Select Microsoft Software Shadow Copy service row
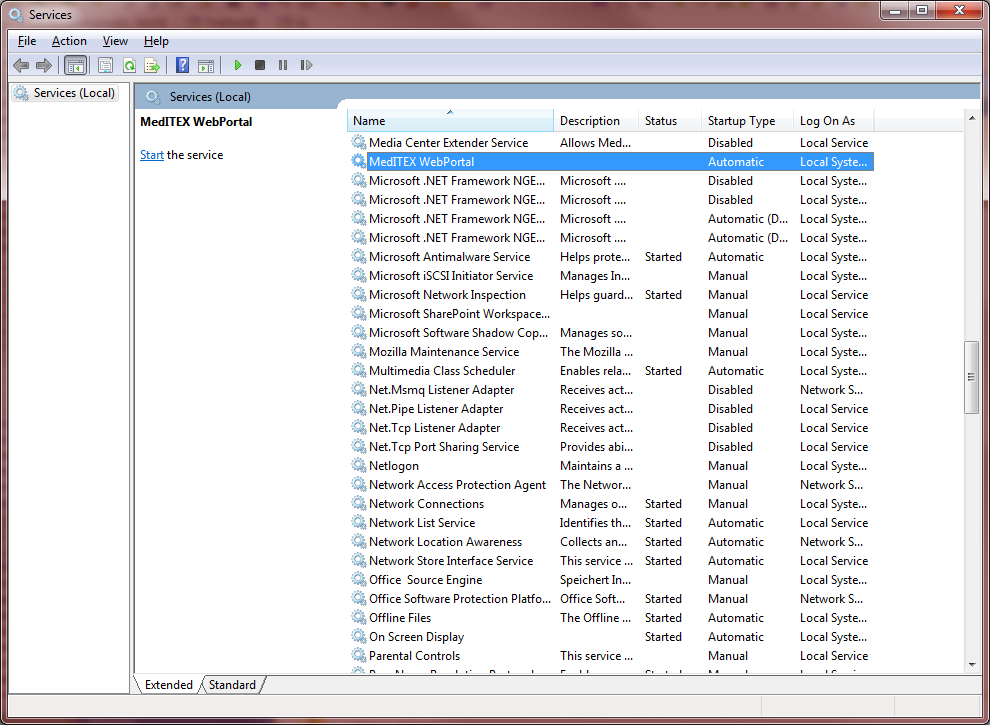The width and height of the screenshot is (990, 725). (611, 332)
